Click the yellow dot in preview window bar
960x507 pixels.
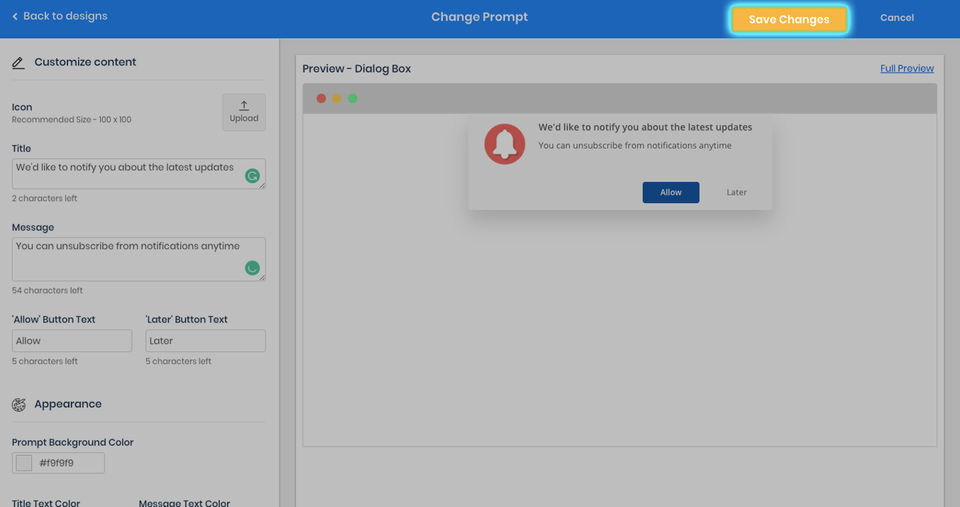[x=337, y=99]
